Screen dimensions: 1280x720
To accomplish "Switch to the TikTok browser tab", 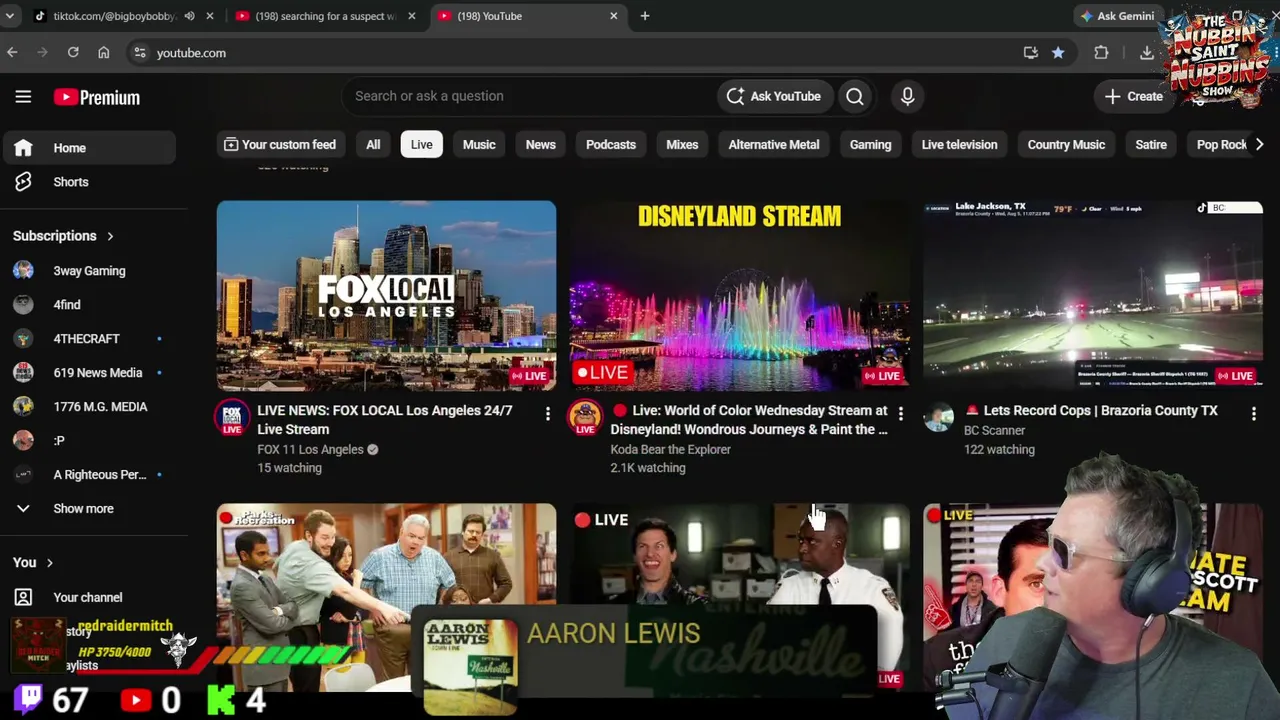I will click(114, 16).
